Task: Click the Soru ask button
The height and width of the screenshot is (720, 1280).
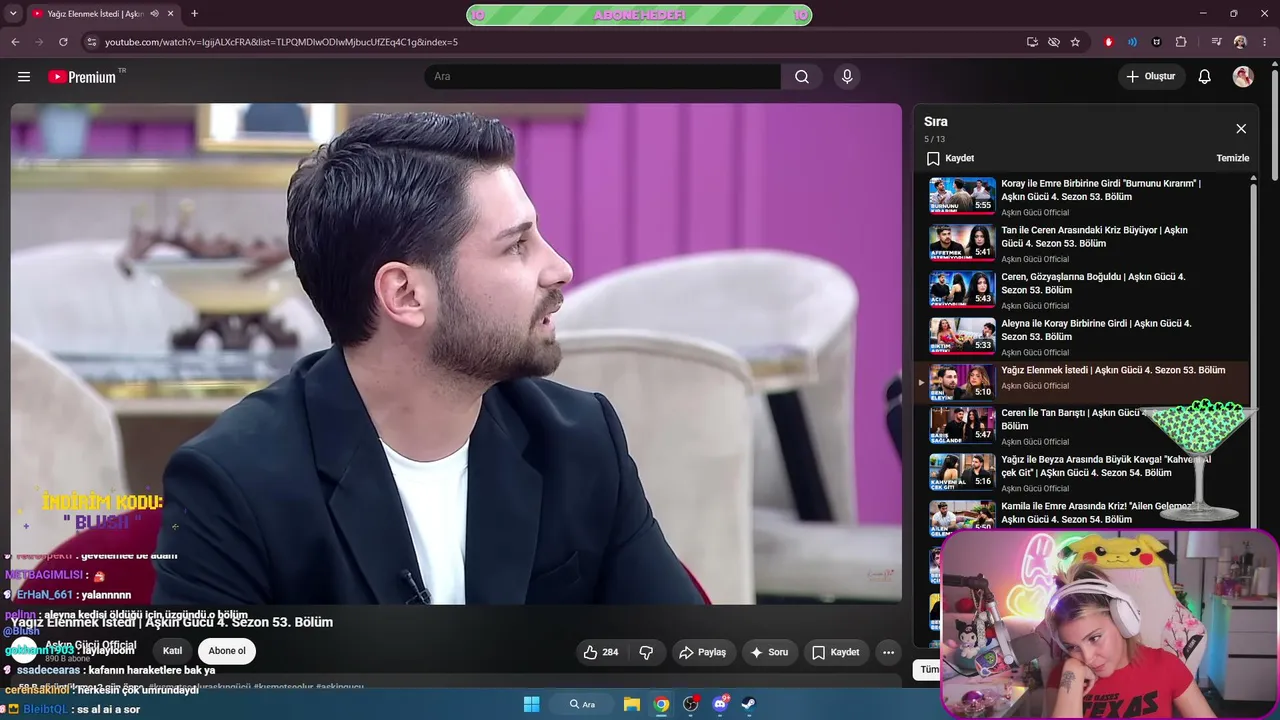Action: (769, 652)
